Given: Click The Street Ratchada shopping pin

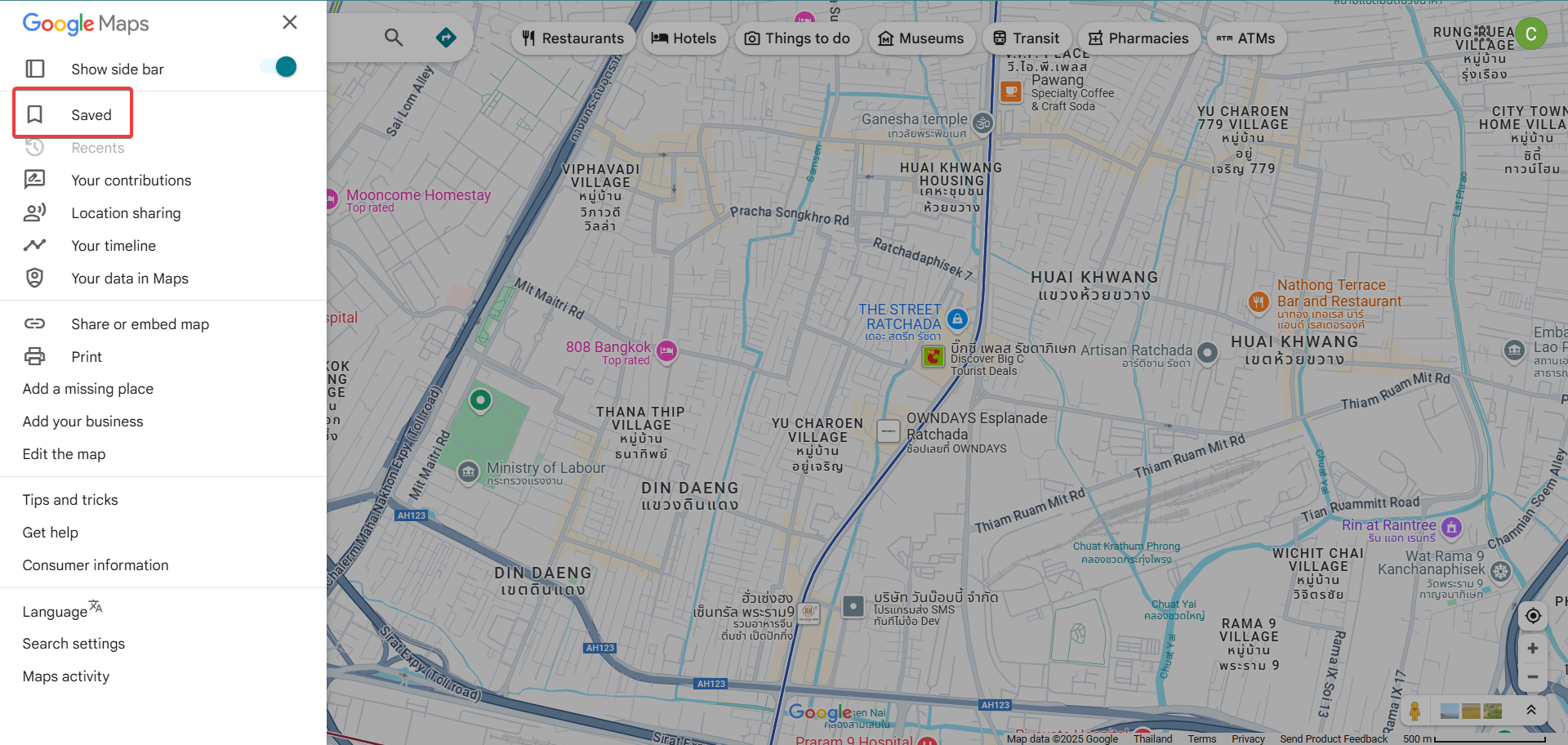Looking at the screenshot, I should (957, 319).
